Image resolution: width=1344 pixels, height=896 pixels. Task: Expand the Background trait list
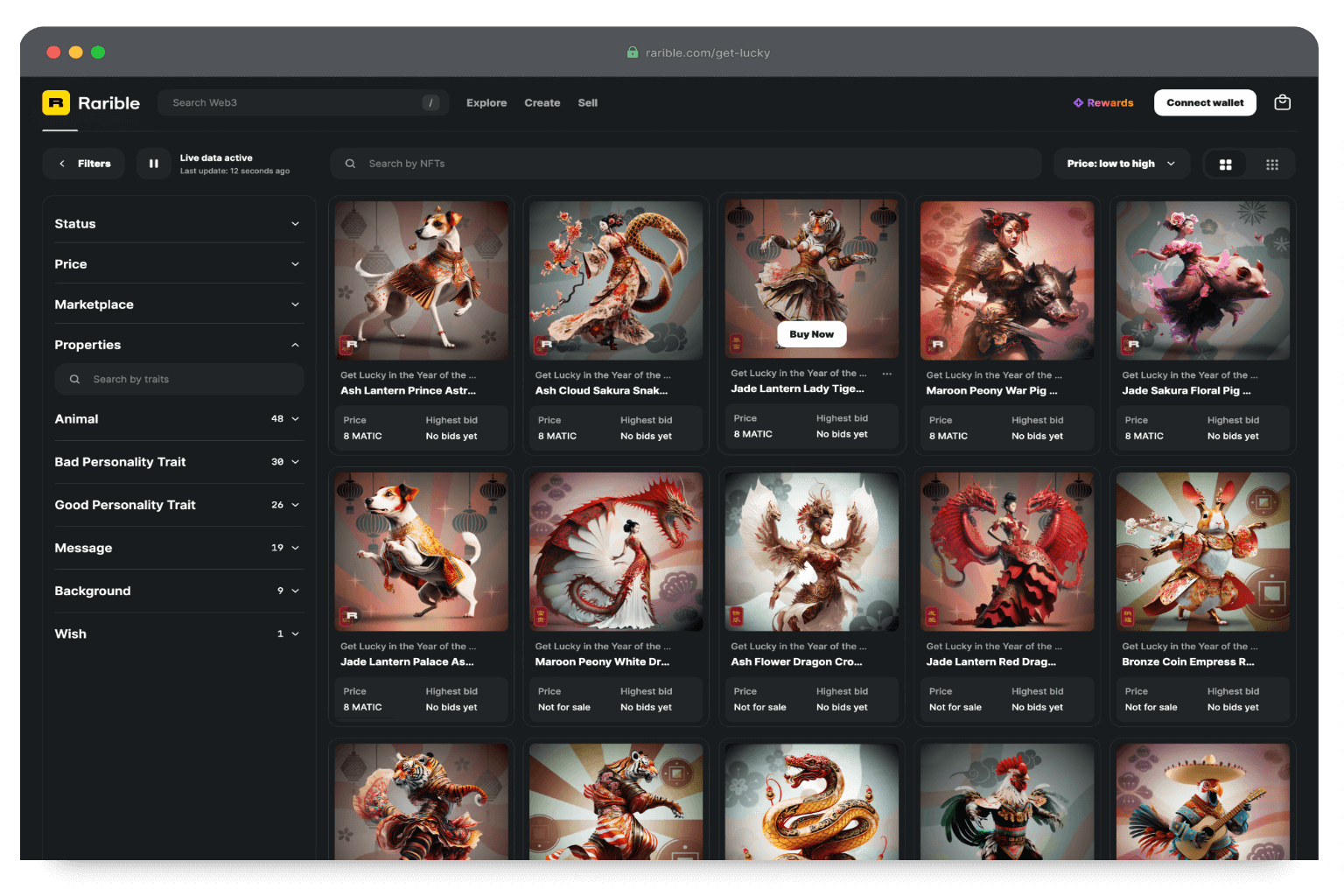(178, 591)
